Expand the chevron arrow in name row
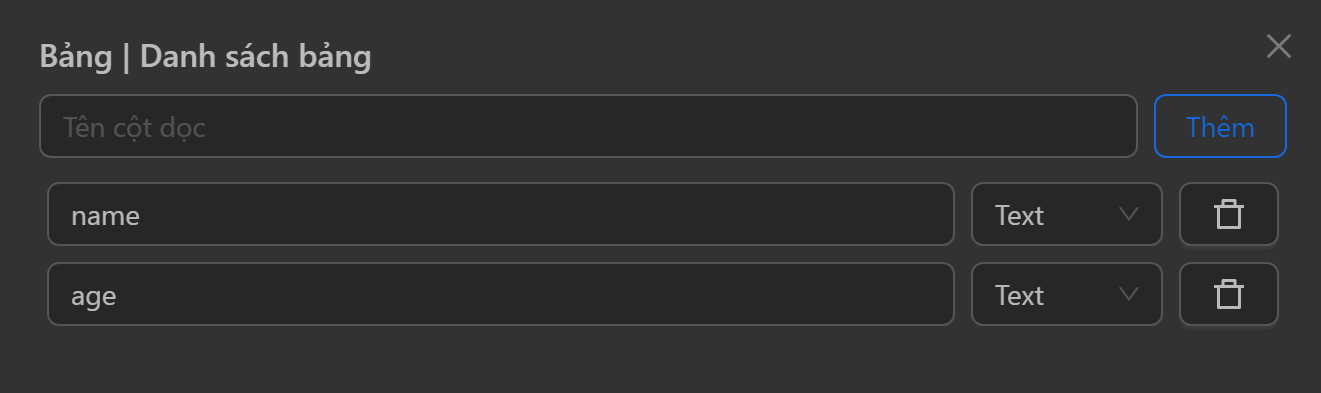 tap(1129, 214)
